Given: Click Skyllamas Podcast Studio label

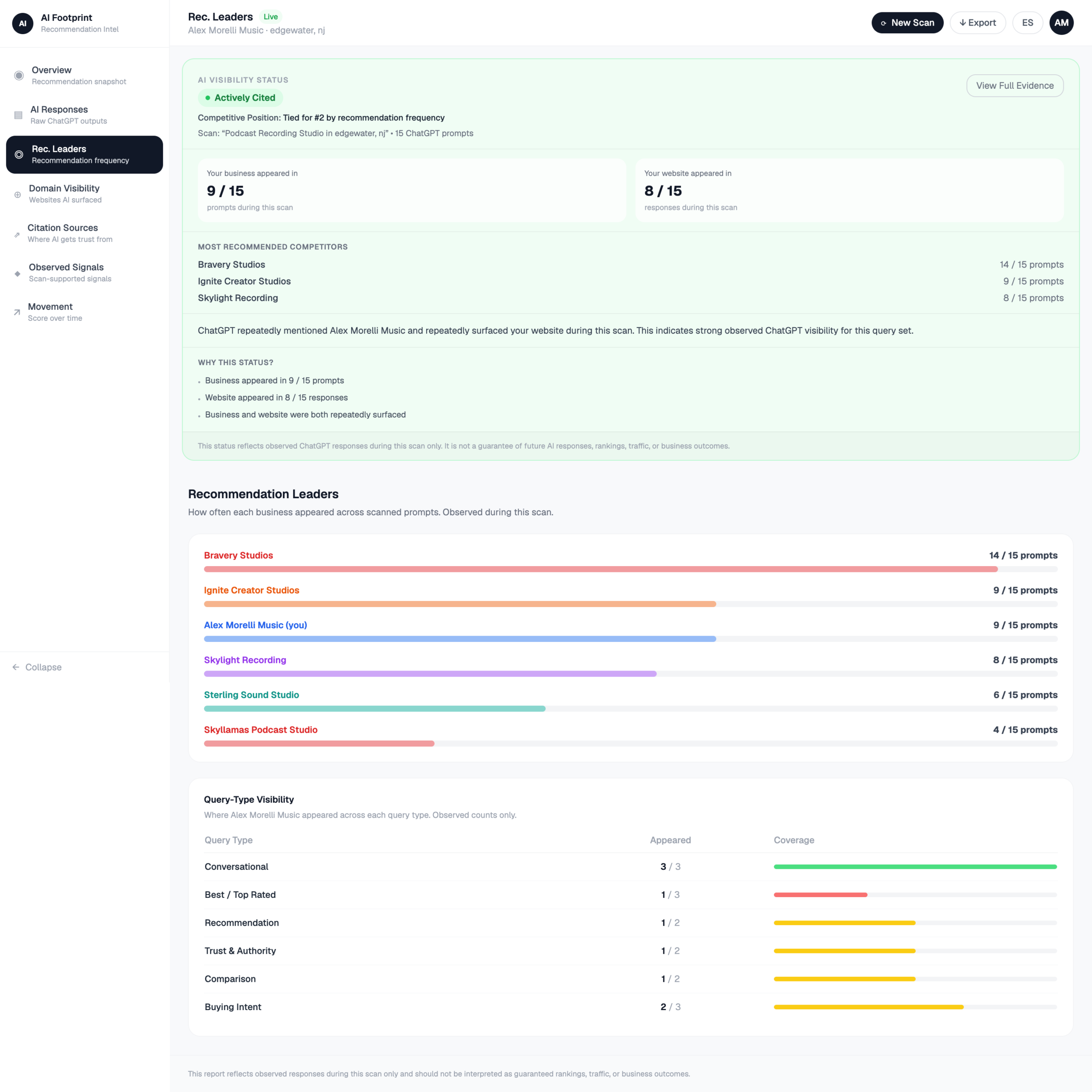Looking at the screenshot, I should coord(261,730).
